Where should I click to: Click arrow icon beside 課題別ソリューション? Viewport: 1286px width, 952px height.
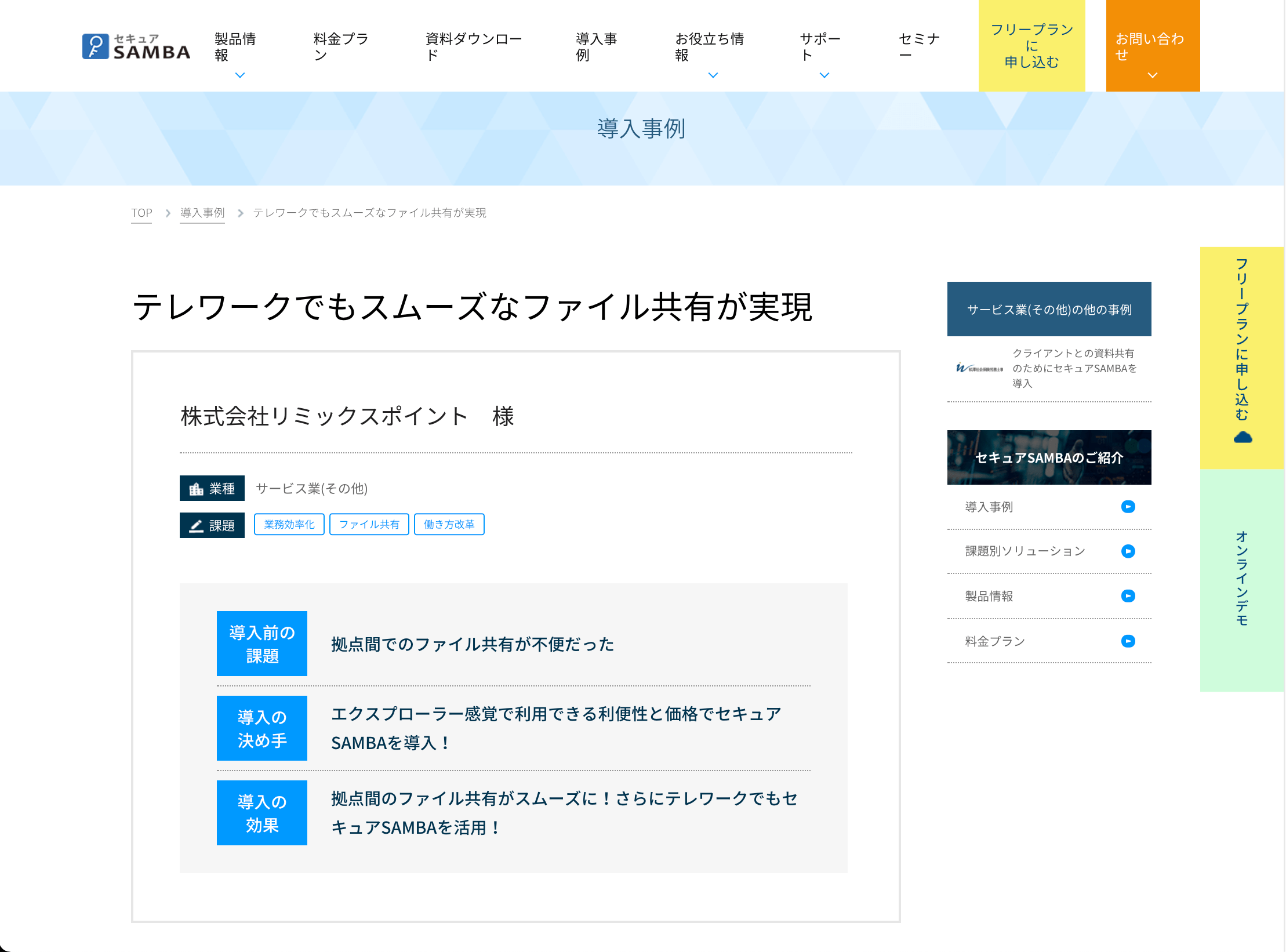(x=1128, y=551)
